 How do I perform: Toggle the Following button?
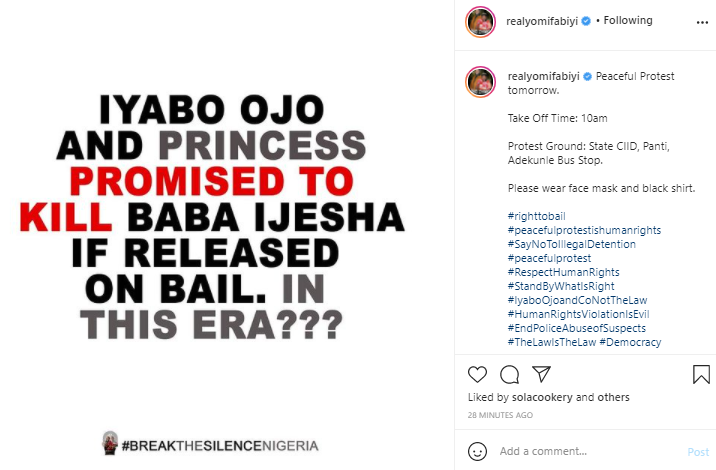(628, 20)
